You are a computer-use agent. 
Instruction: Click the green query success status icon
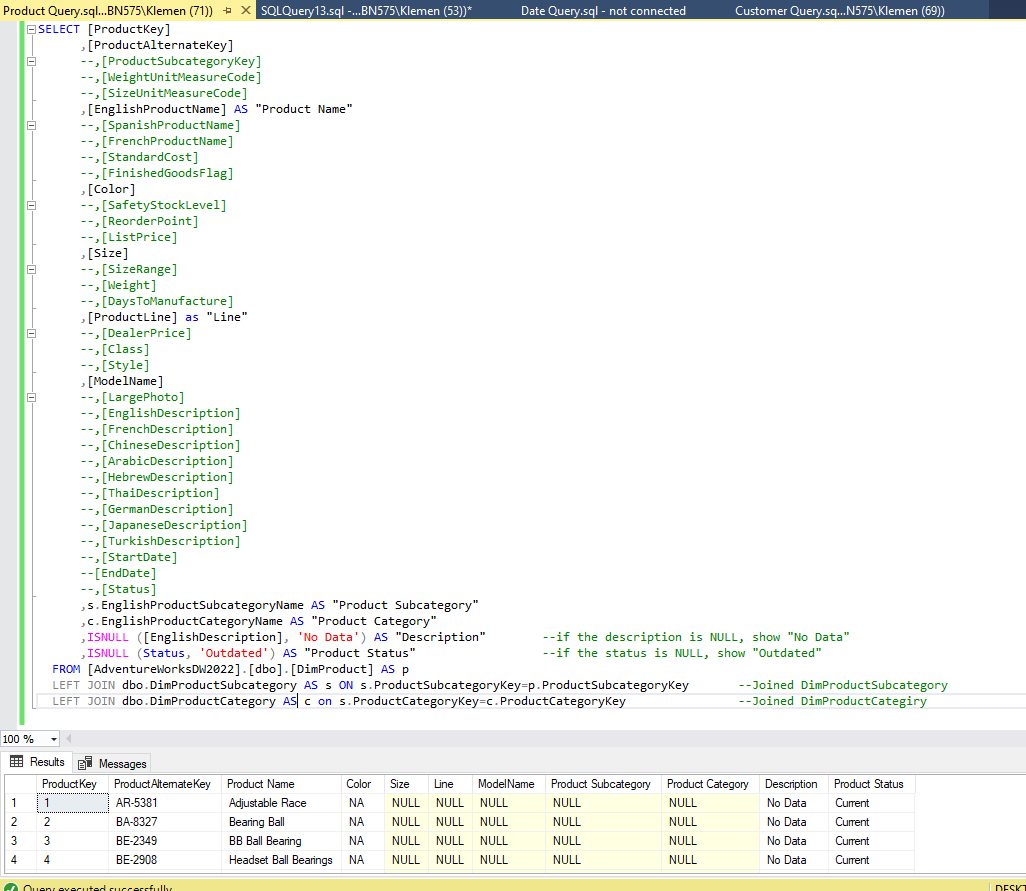click(11, 887)
